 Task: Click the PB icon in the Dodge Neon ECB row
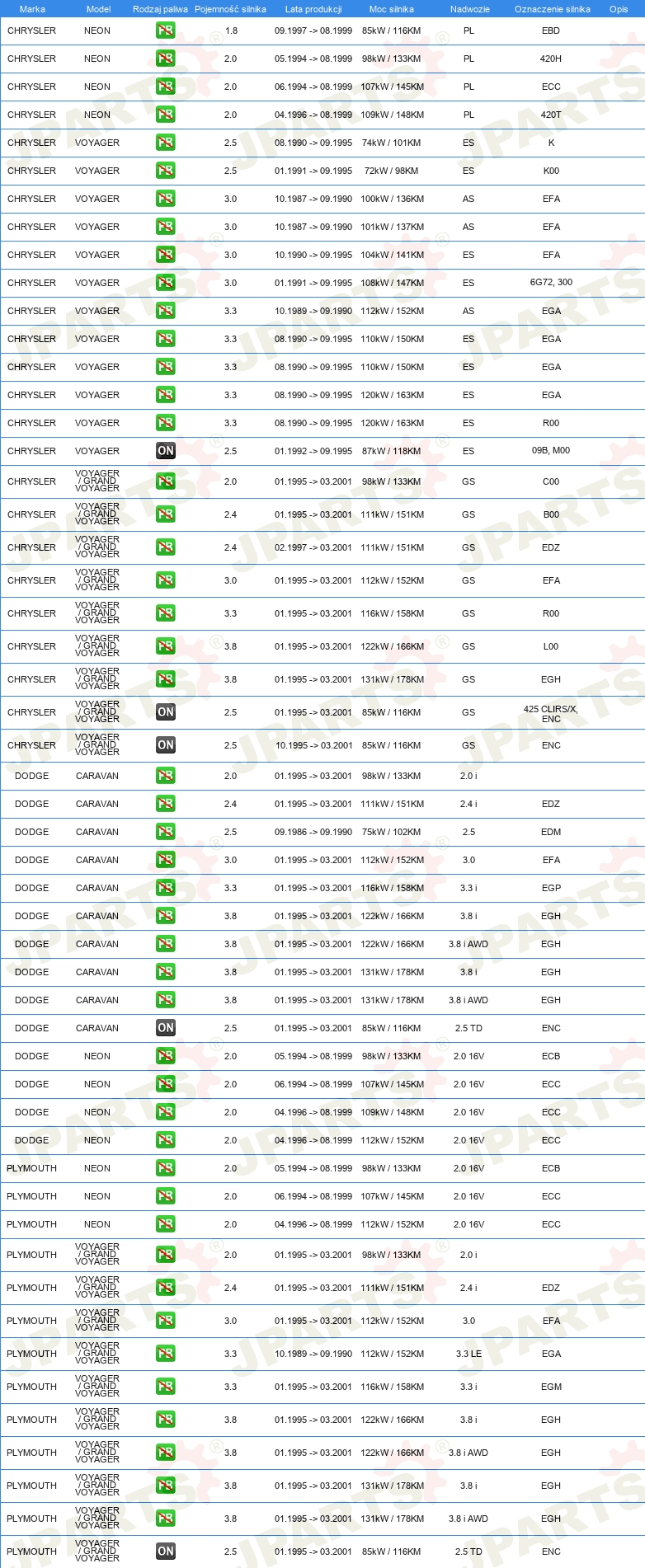(166, 1056)
